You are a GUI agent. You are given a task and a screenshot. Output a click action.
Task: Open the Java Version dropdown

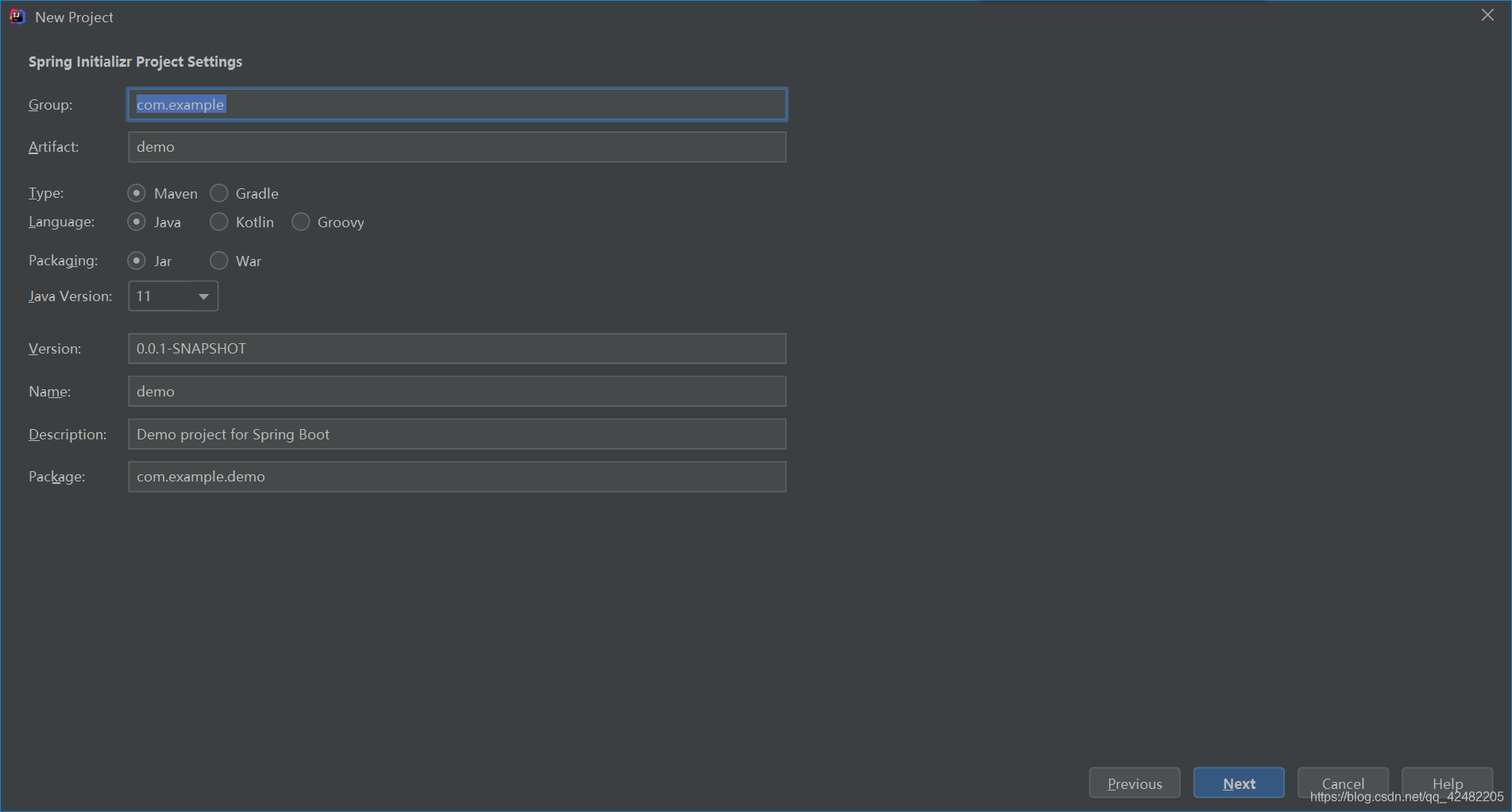coord(173,296)
